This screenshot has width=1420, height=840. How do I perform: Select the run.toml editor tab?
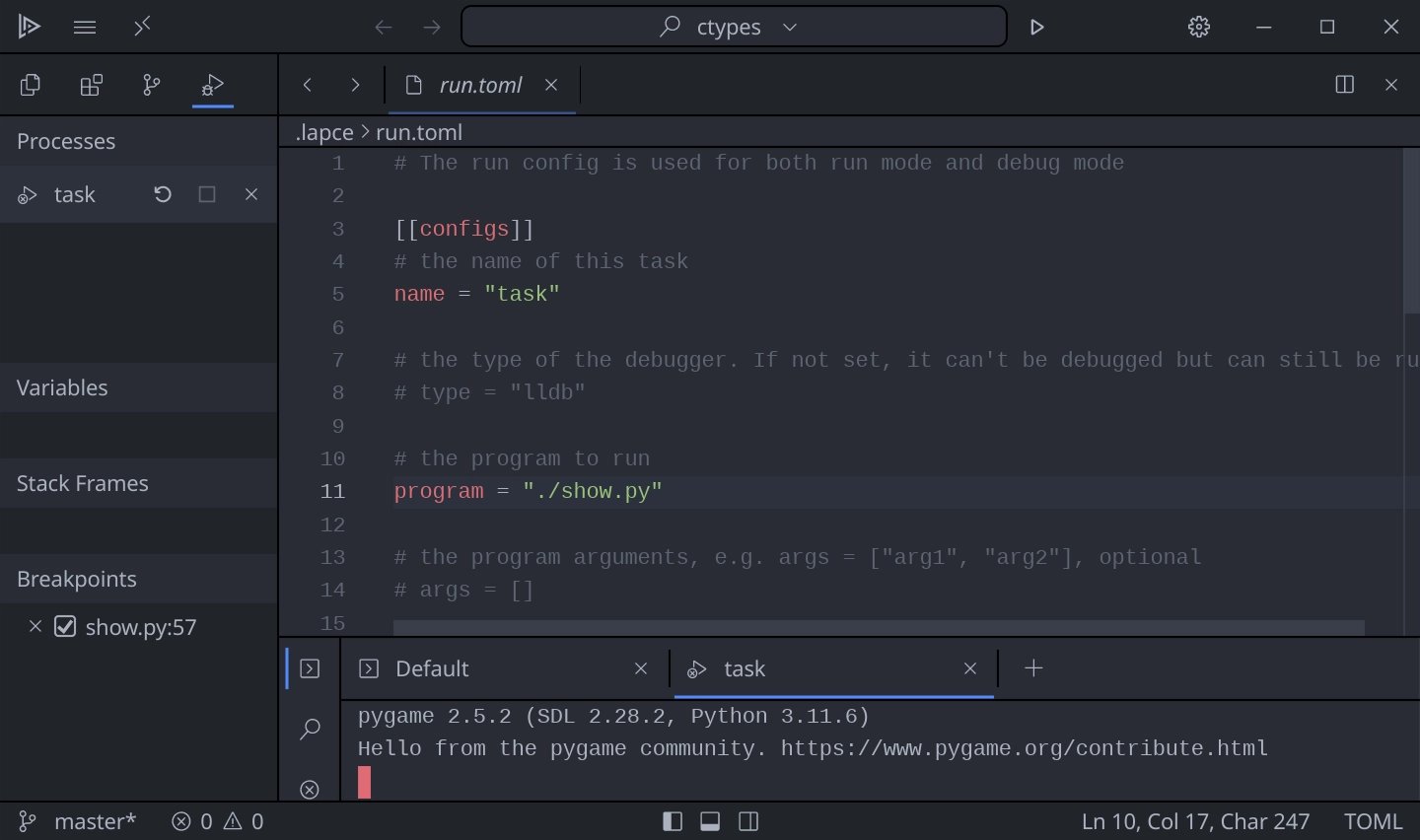[479, 86]
